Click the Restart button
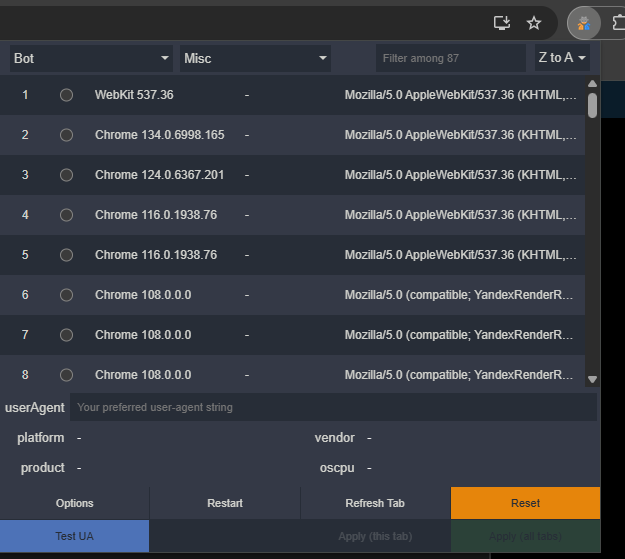This screenshot has width=625, height=559. pyautogui.click(x=225, y=503)
